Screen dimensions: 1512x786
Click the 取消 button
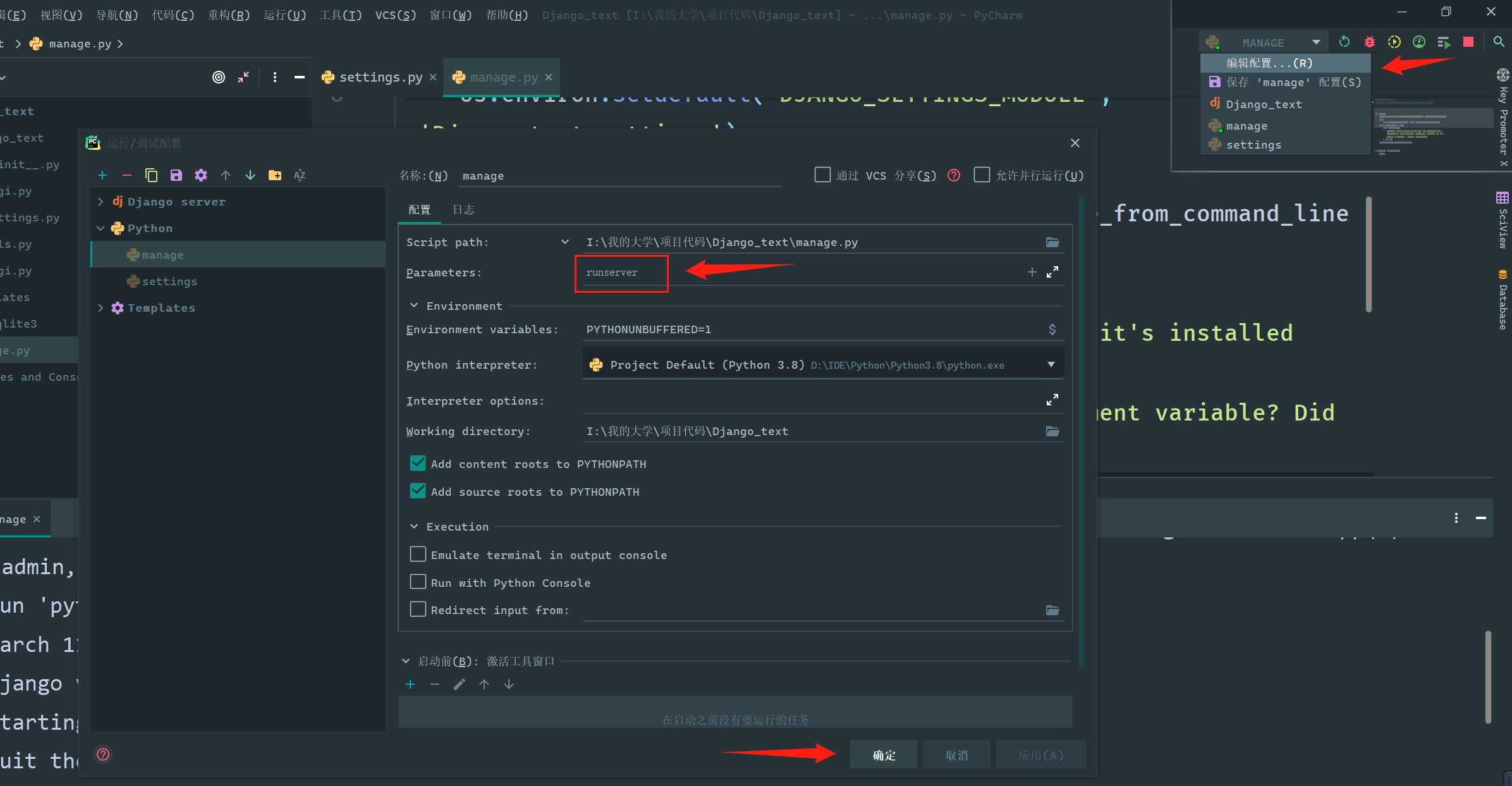pyautogui.click(x=956, y=754)
